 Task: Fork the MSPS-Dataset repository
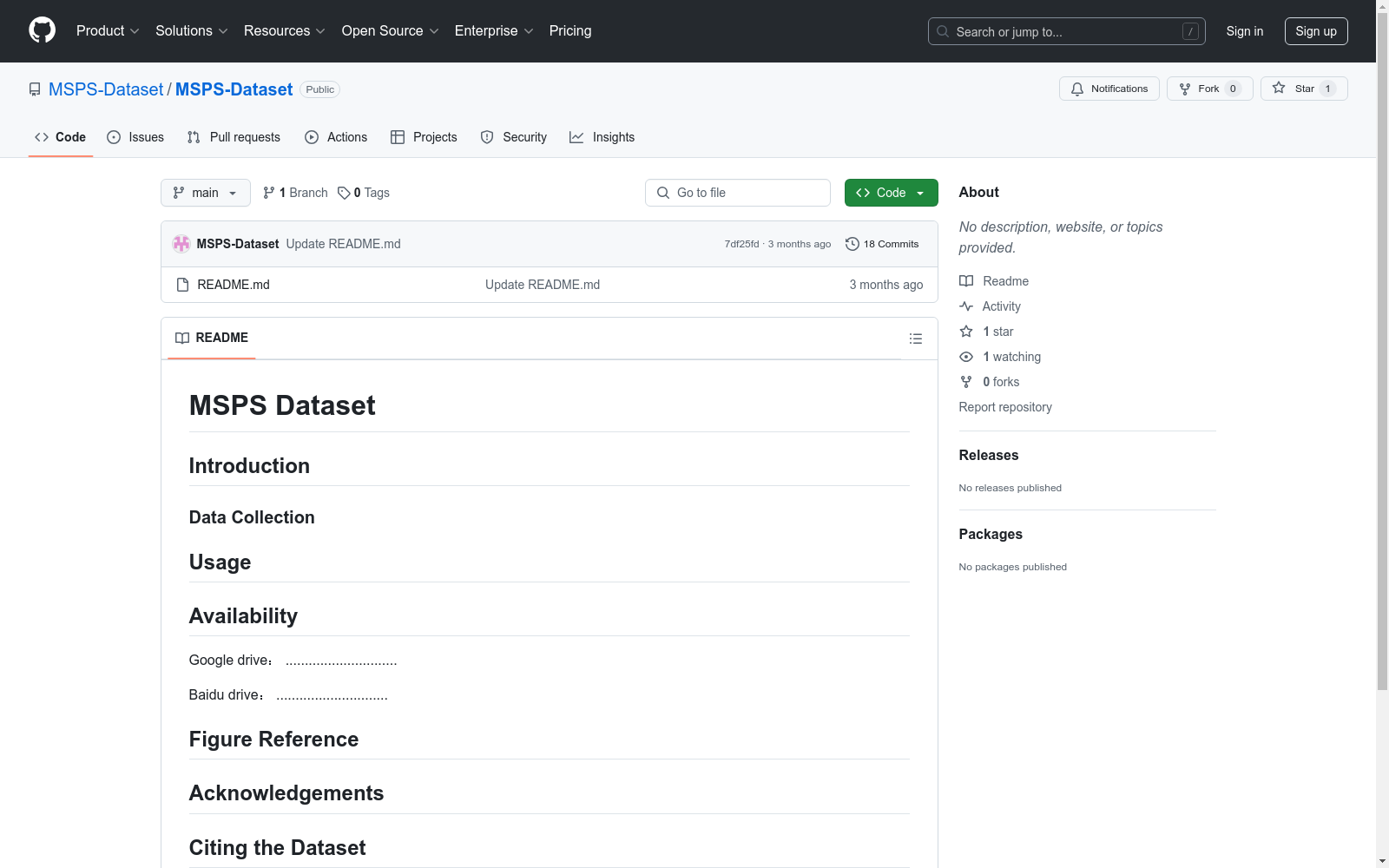1209,89
